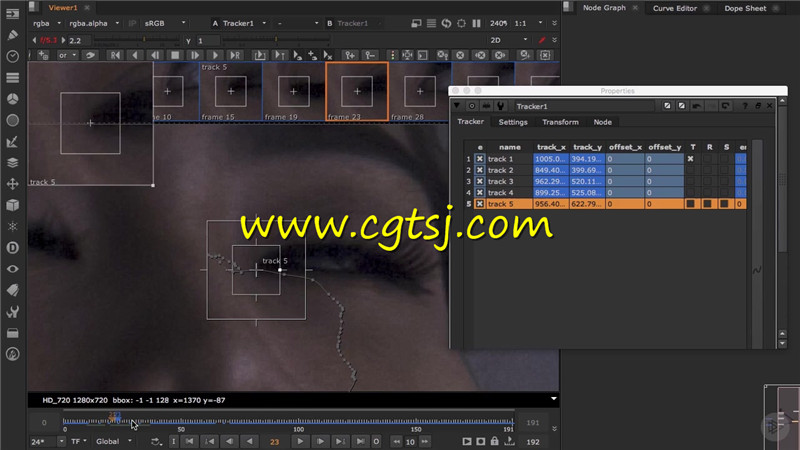
Task: Play backward in the viewer timeline
Action: pos(249,441)
